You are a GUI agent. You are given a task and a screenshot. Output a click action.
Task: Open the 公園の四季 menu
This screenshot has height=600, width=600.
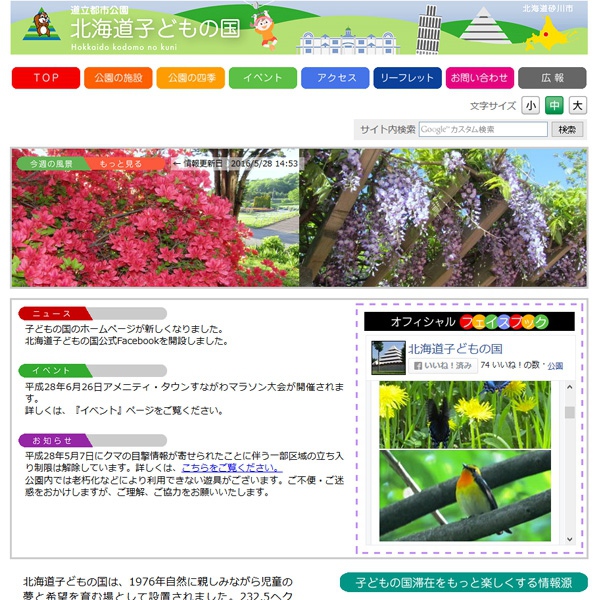(x=191, y=78)
